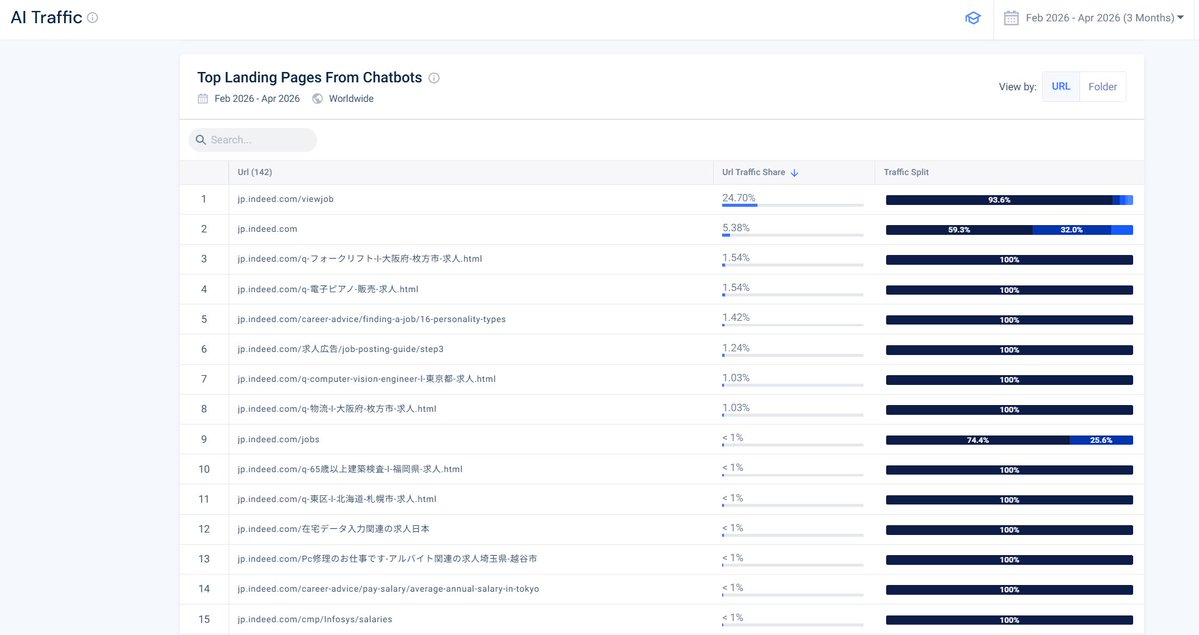Open the Pc修理のお仕事です 埼玉県 越谷市 URL
1199x635 pixels.
(x=387, y=558)
